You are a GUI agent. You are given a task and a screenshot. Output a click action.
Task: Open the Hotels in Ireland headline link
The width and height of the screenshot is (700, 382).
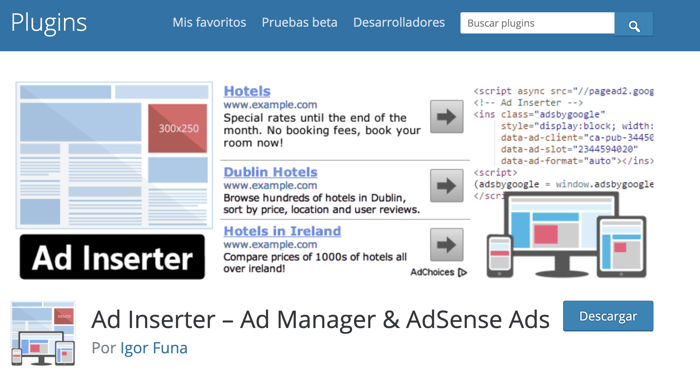[x=282, y=231]
